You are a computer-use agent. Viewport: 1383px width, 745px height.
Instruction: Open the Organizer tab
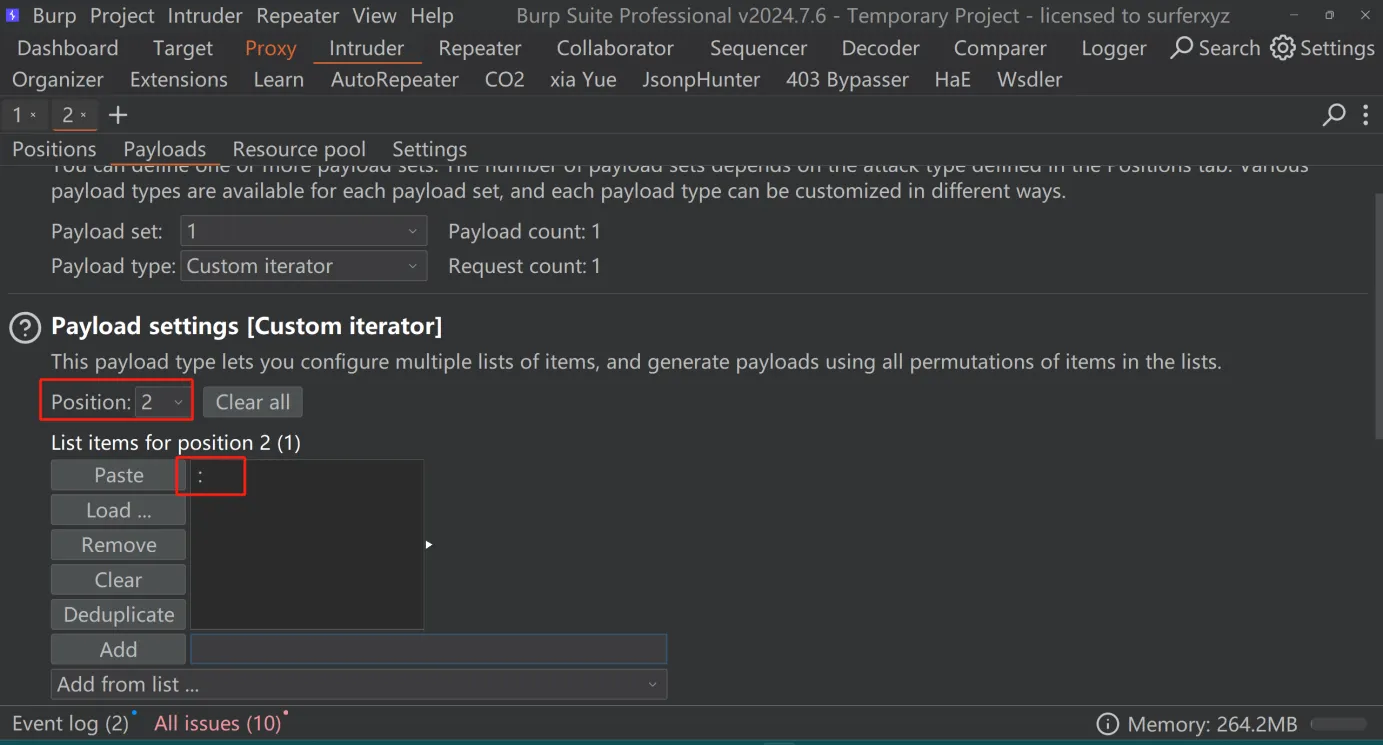point(58,80)
